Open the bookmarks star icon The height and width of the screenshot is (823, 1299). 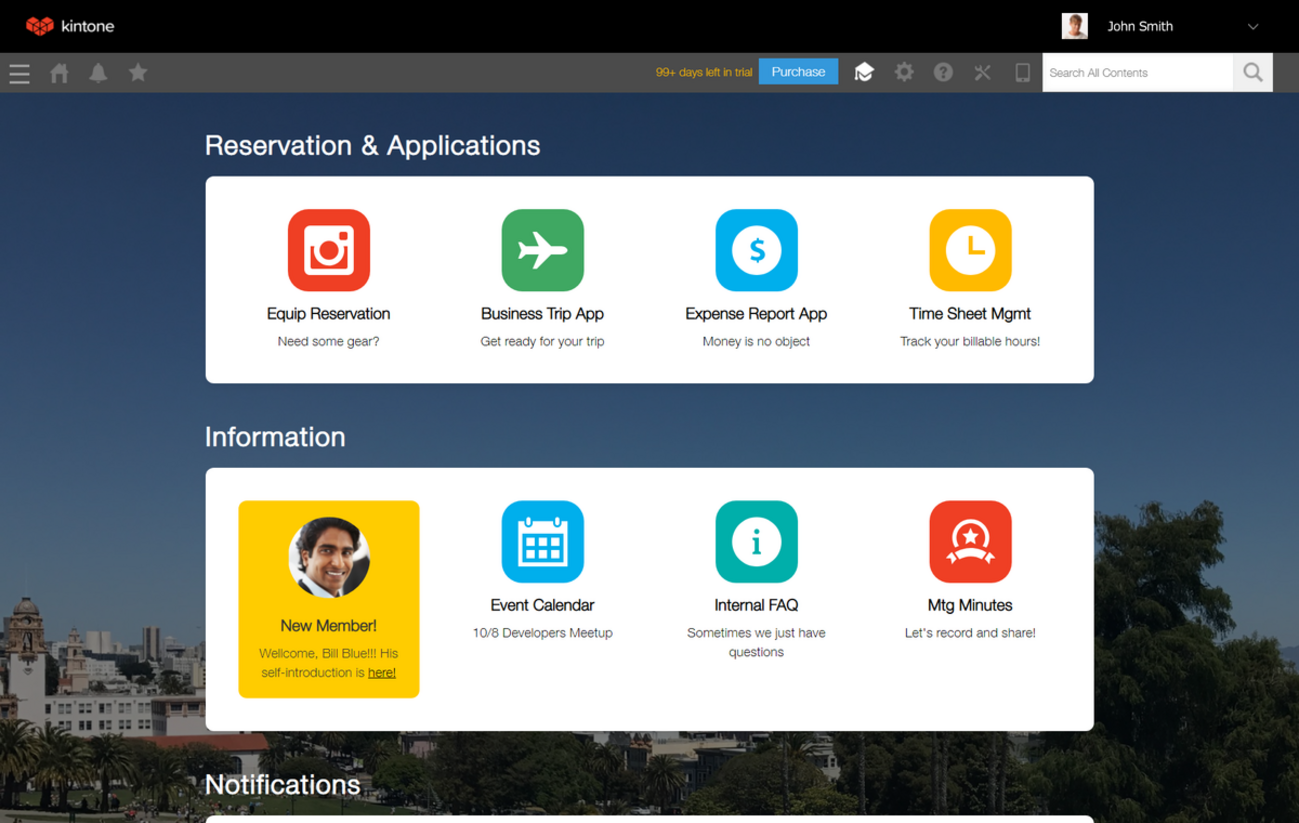click(x=138, y=72)
